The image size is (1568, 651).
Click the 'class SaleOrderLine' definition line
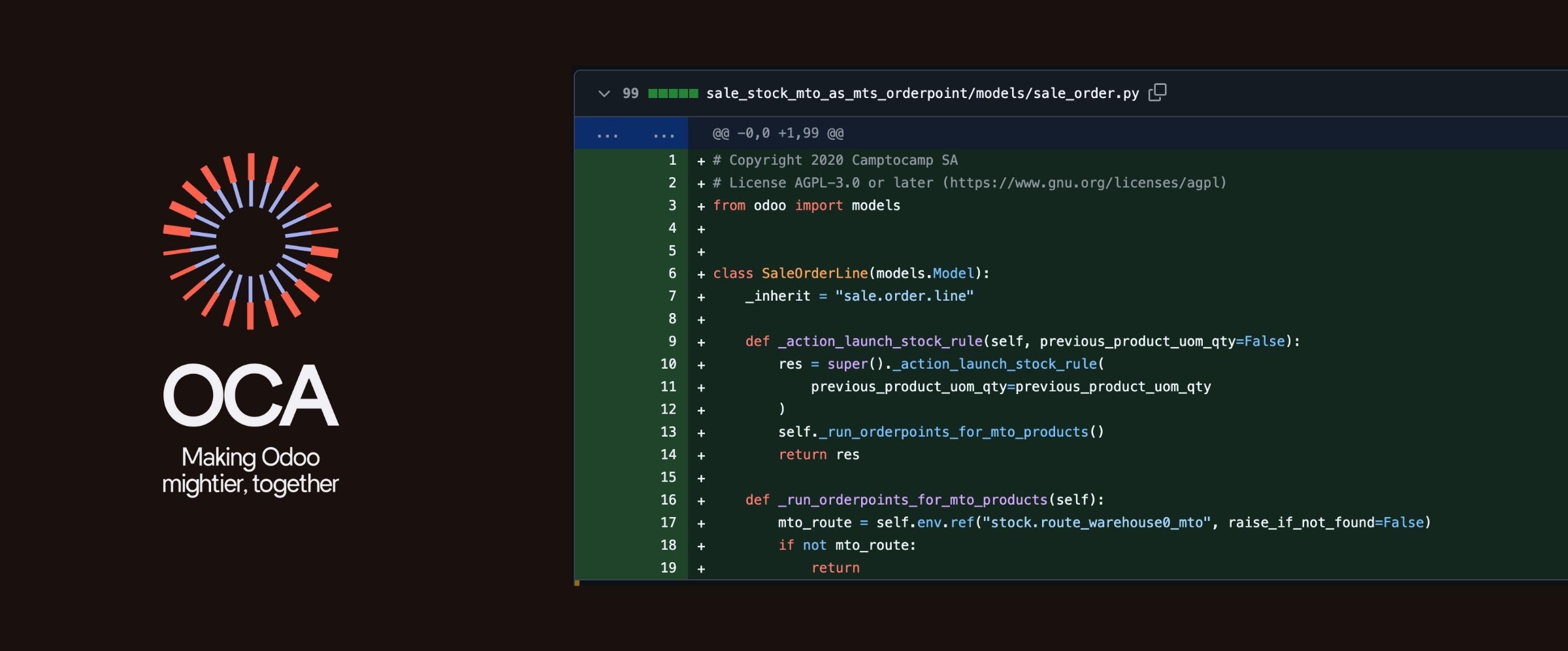[851, 274]
